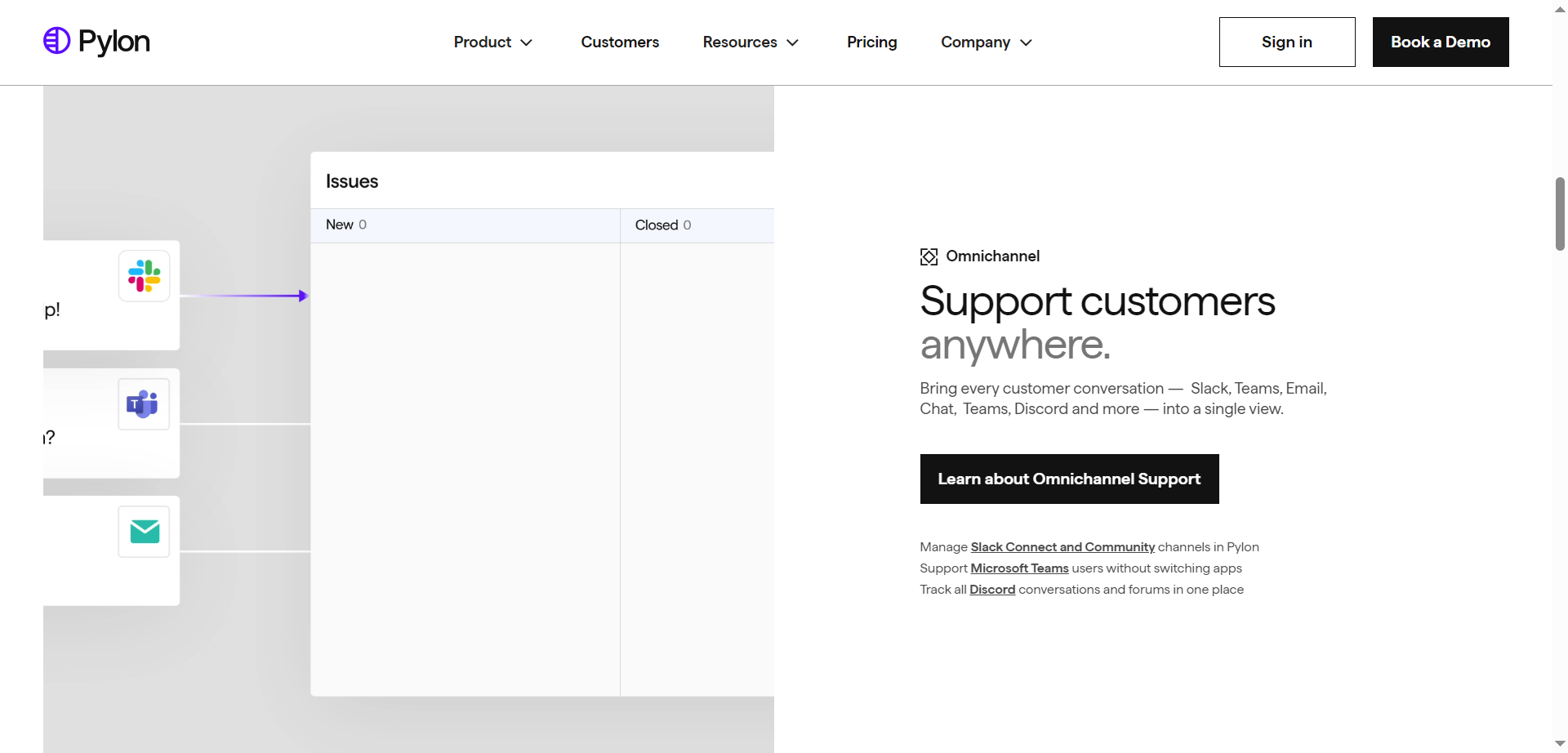Open the Pricing page

[x=871, y=42]
